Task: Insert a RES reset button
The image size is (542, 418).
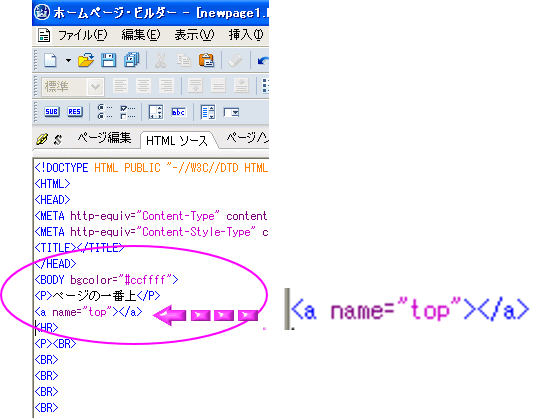Action: pyautogui.click(x=75, y=112)
